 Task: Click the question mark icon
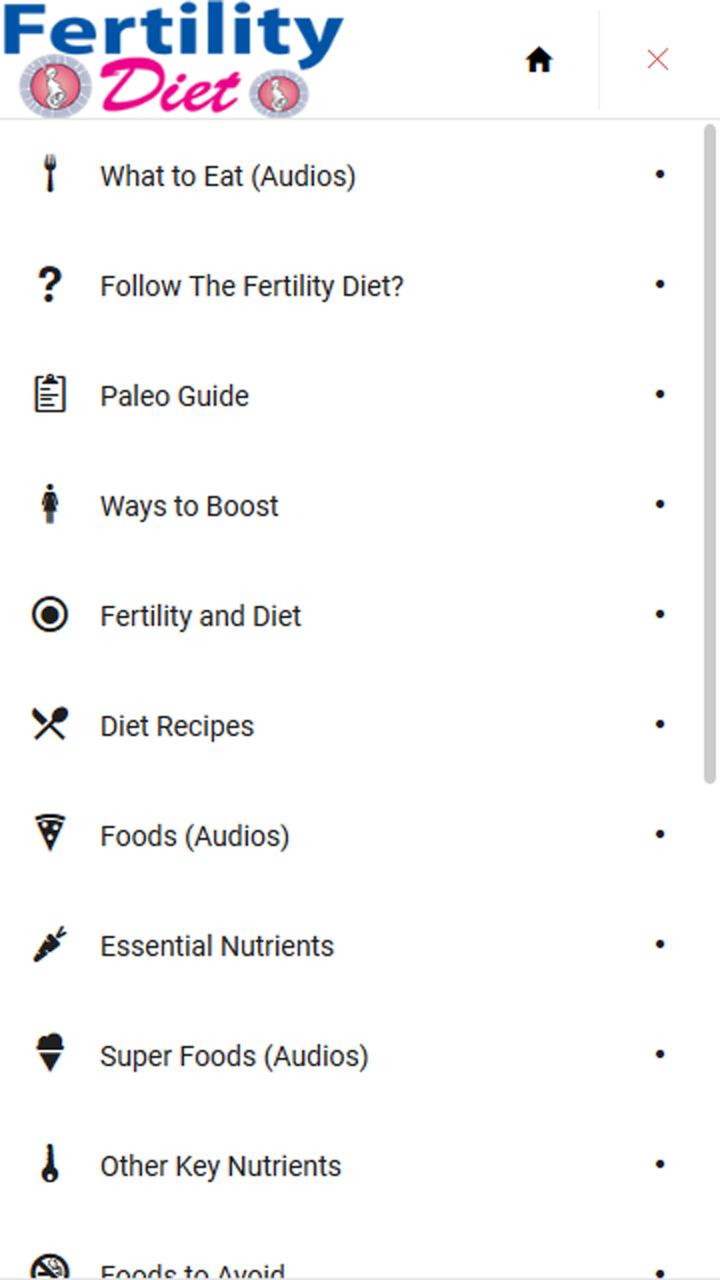point(49,285)
